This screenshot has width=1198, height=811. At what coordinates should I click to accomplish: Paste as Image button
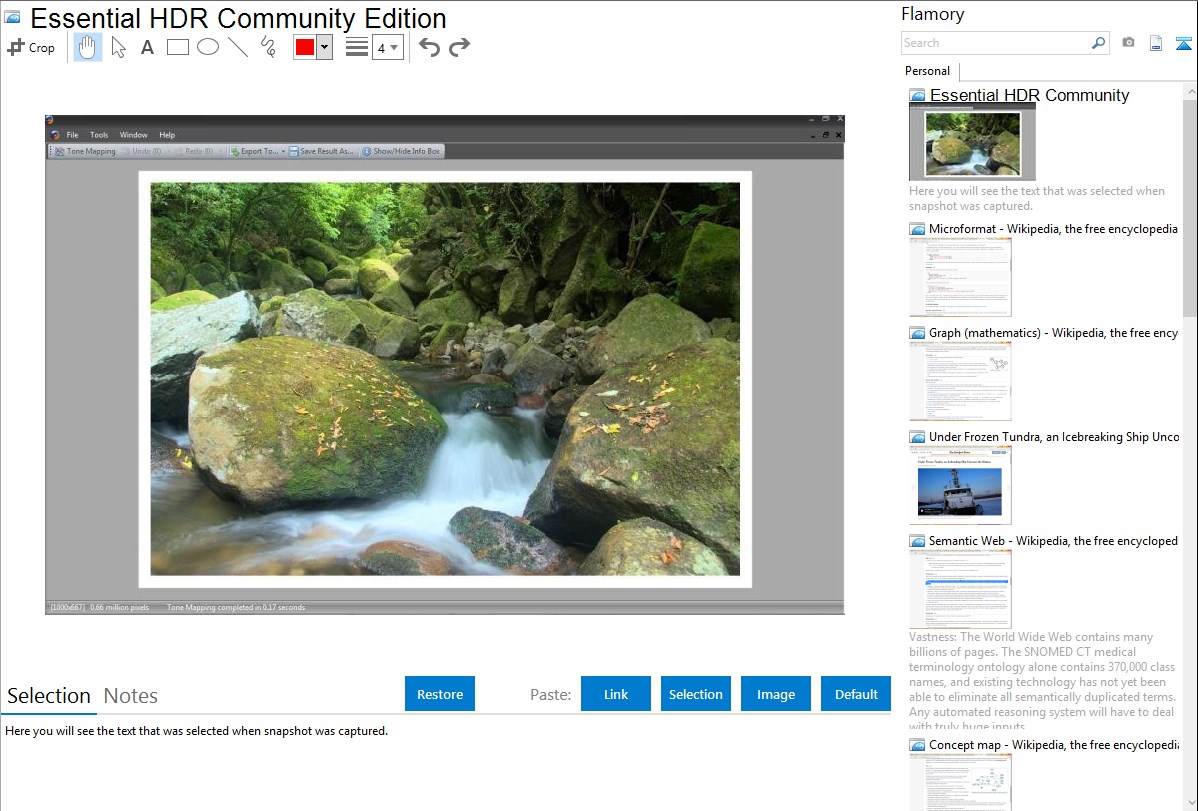coord(775,694)
